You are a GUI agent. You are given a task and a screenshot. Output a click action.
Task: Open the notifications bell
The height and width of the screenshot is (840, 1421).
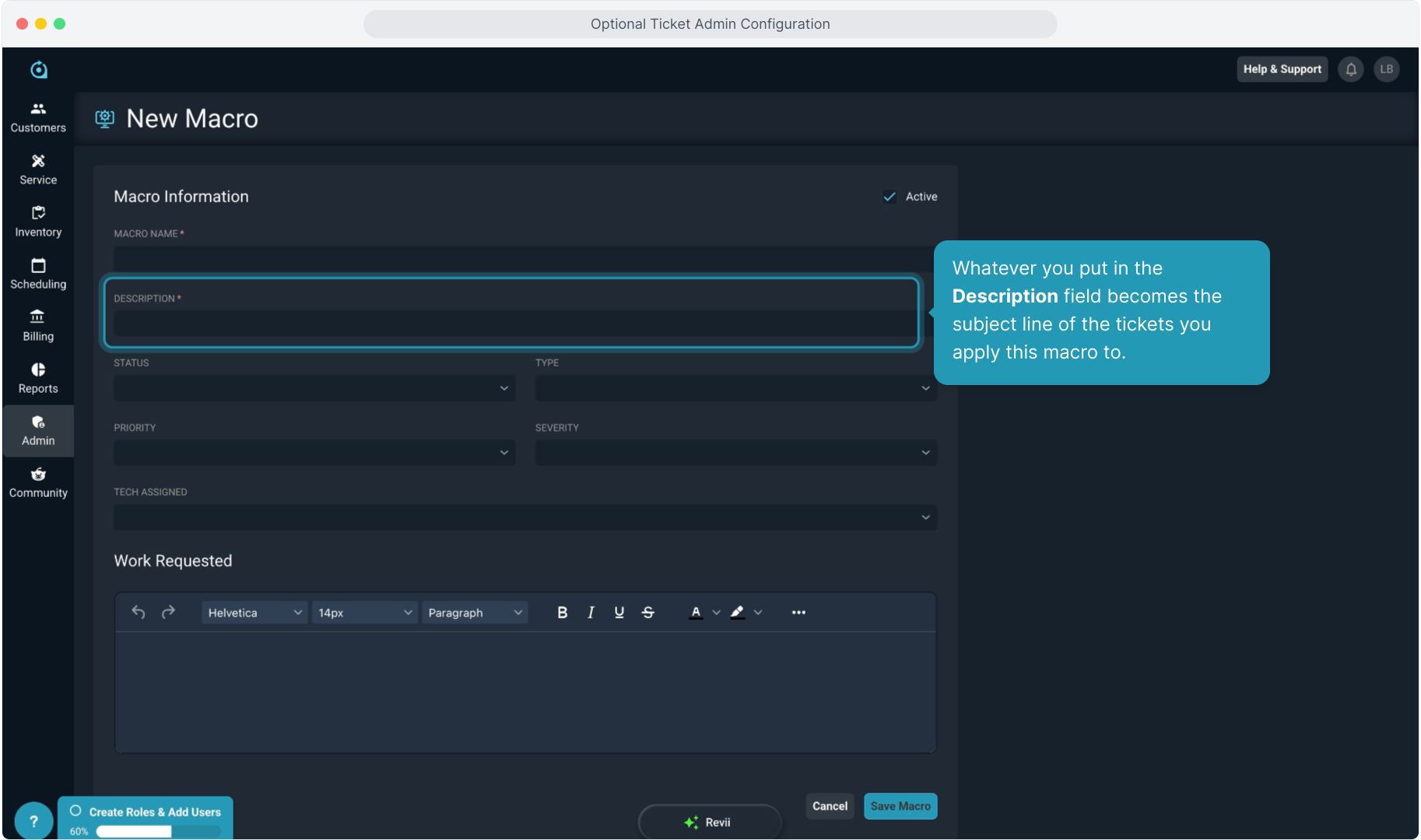click(x=1351, y=69)
